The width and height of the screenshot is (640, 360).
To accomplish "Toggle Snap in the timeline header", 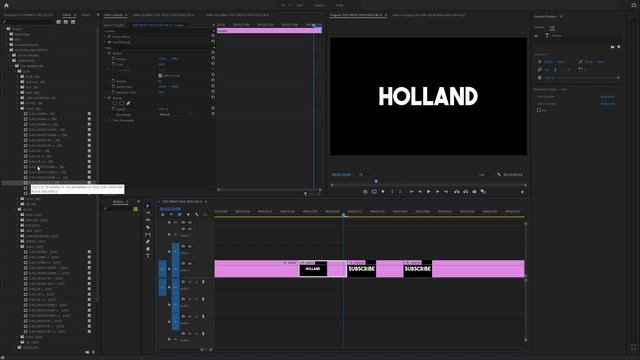I will pos(171,215).
